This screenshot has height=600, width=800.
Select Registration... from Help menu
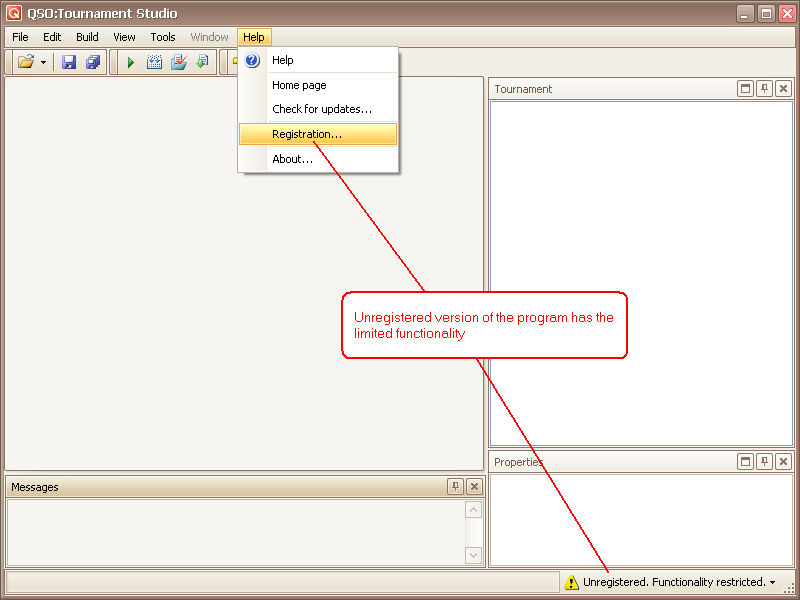(307, 134)
